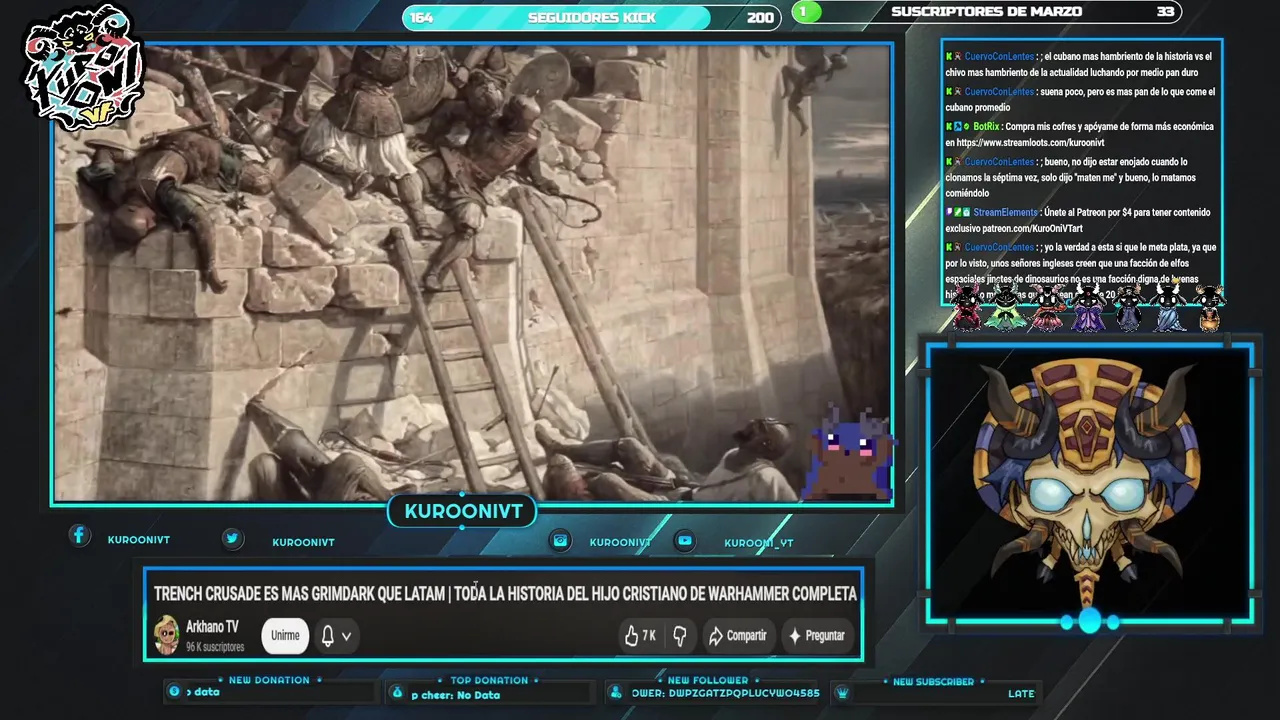The width and height of the screenshot is (1280, 720).
Task: Click the subscriber goal number 33
Action: (1165, 12)
